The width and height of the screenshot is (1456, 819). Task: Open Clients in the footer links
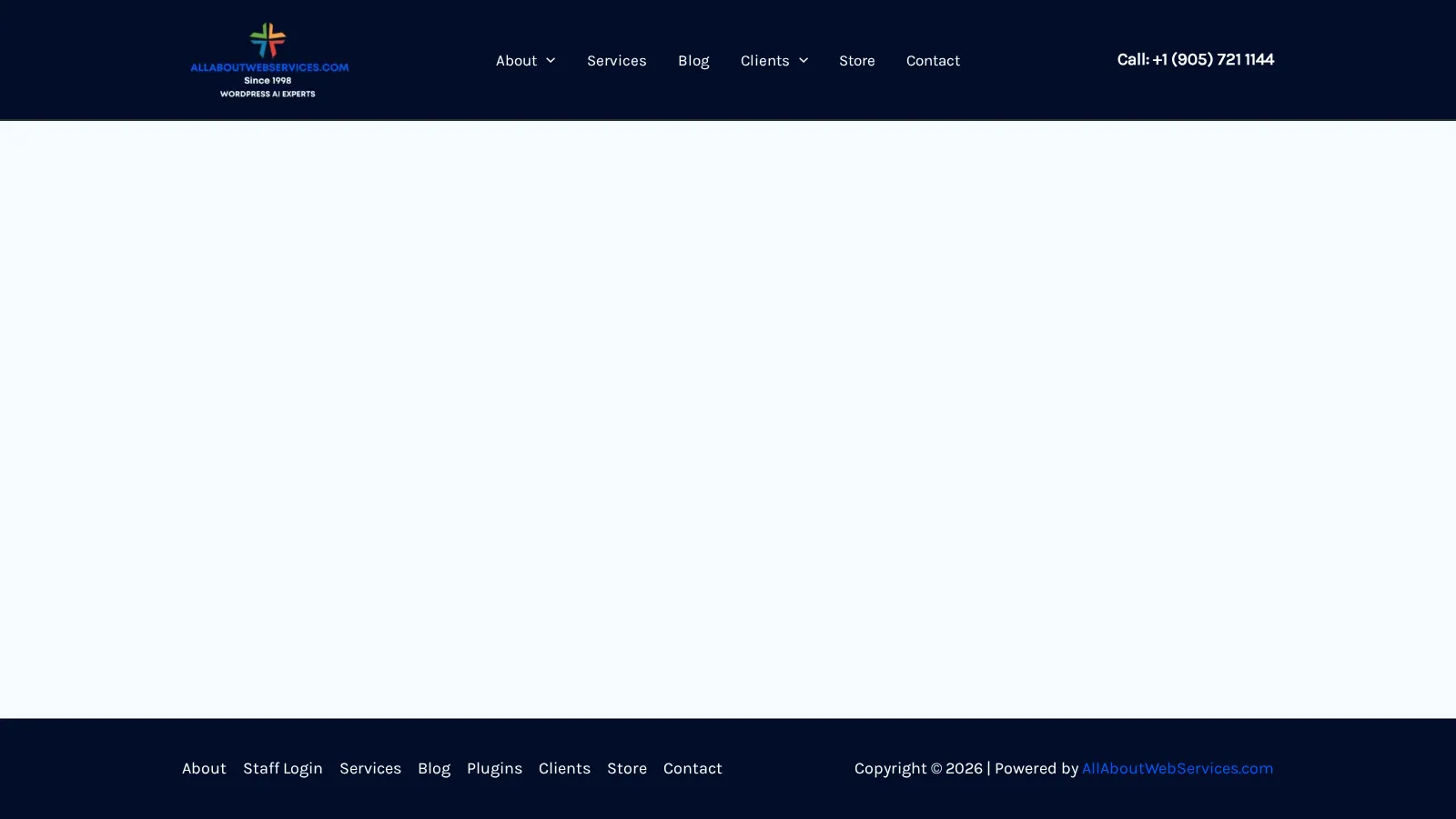click(564, 768)
